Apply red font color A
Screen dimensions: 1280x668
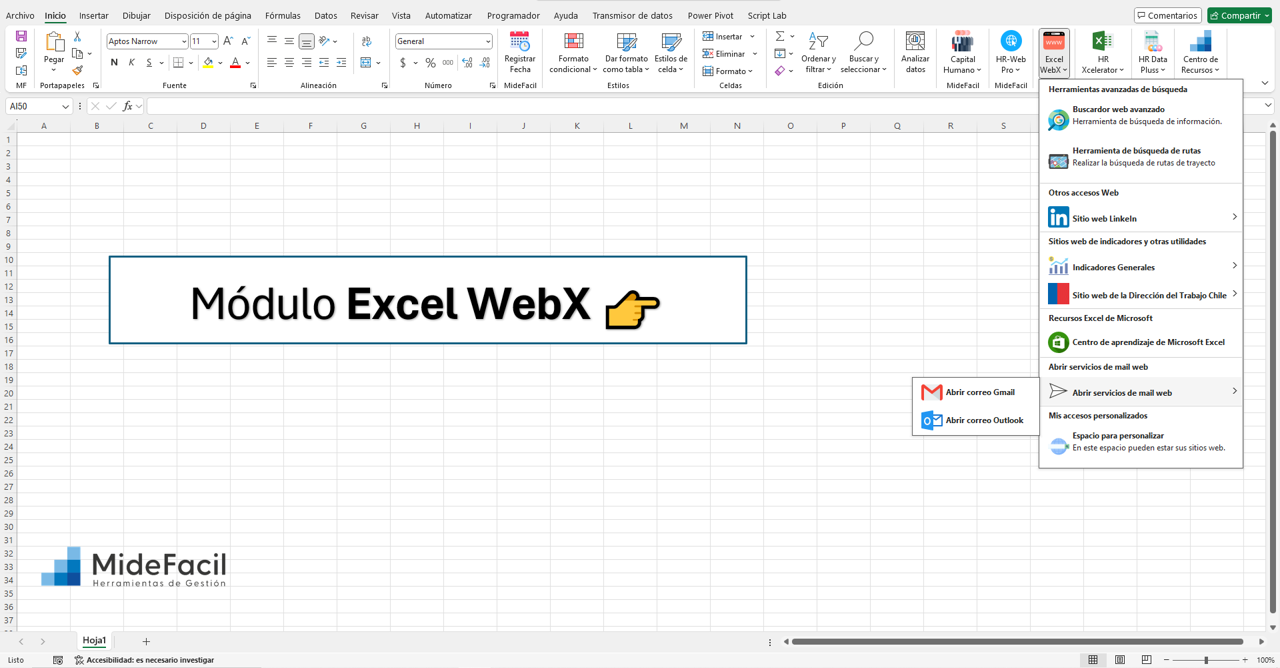[x=235, y=62]
